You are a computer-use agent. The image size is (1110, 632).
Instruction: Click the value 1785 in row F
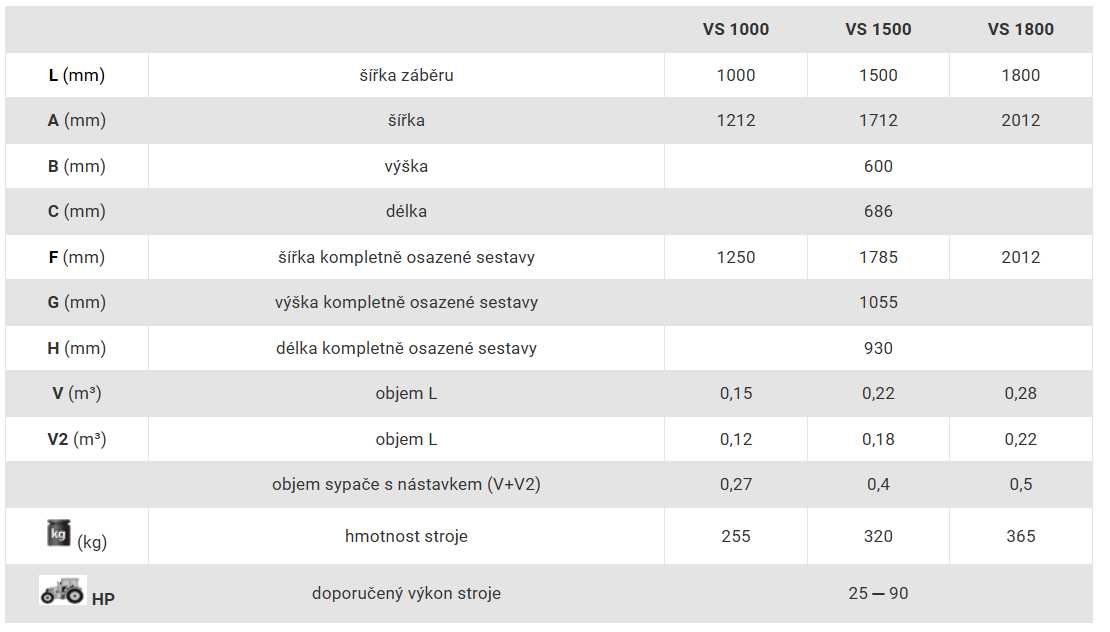click(878, 257)
